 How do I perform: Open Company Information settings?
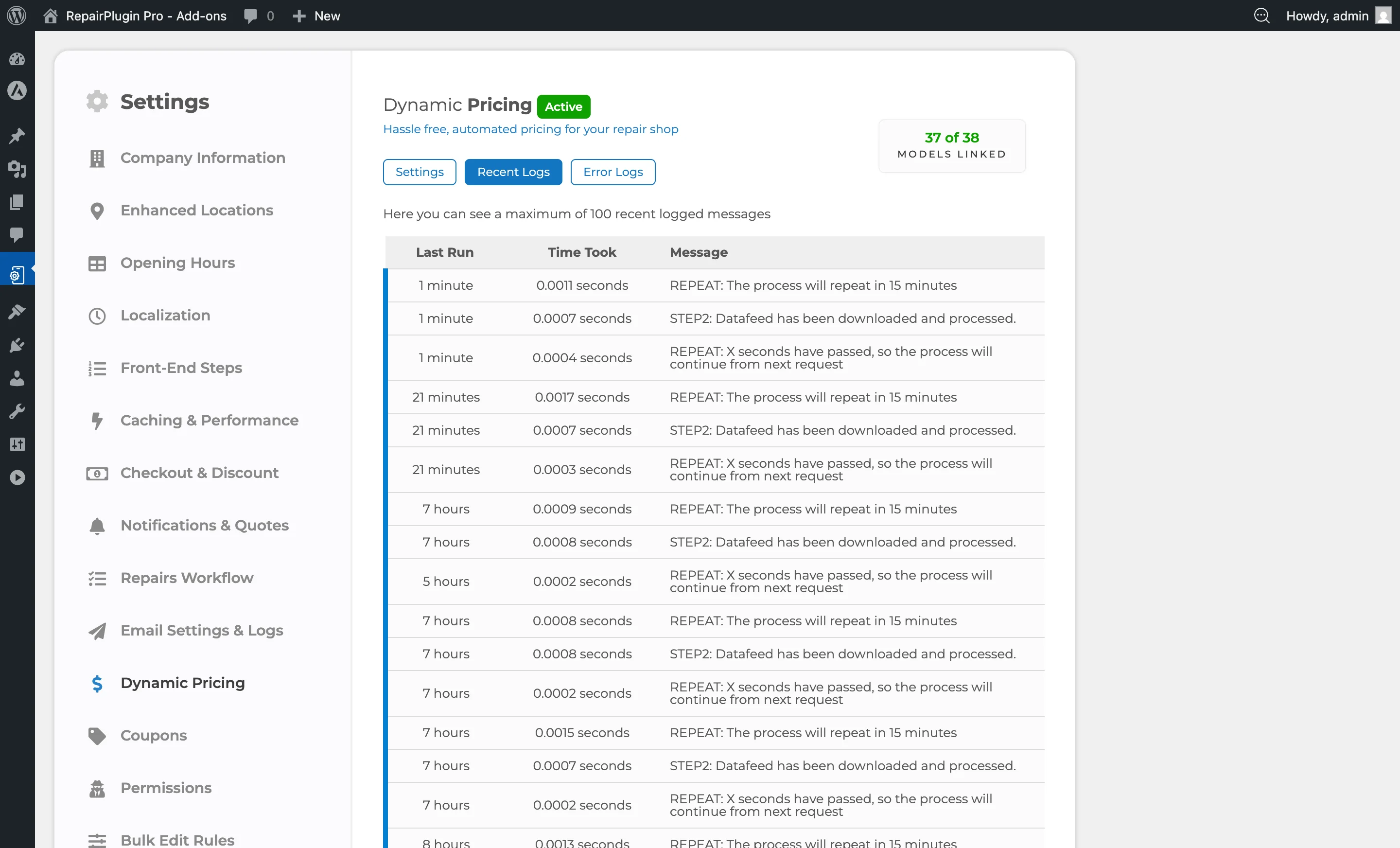(x=202, y=158)
